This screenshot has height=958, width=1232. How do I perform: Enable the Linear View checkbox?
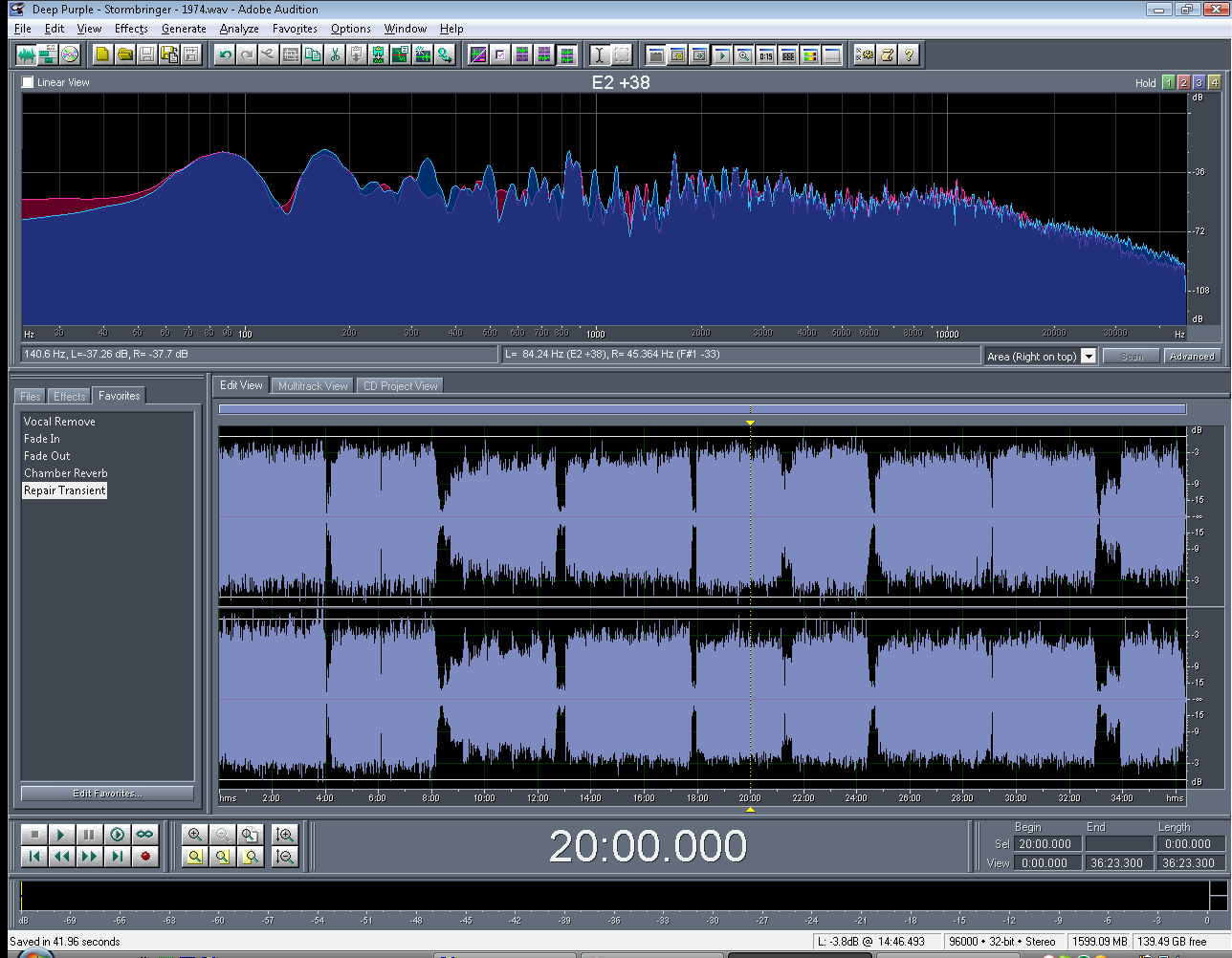click(28, 82)
